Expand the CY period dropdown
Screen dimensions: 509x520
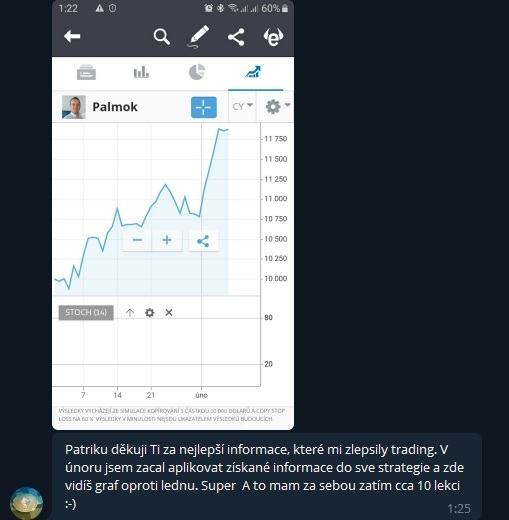click(242, 106)
